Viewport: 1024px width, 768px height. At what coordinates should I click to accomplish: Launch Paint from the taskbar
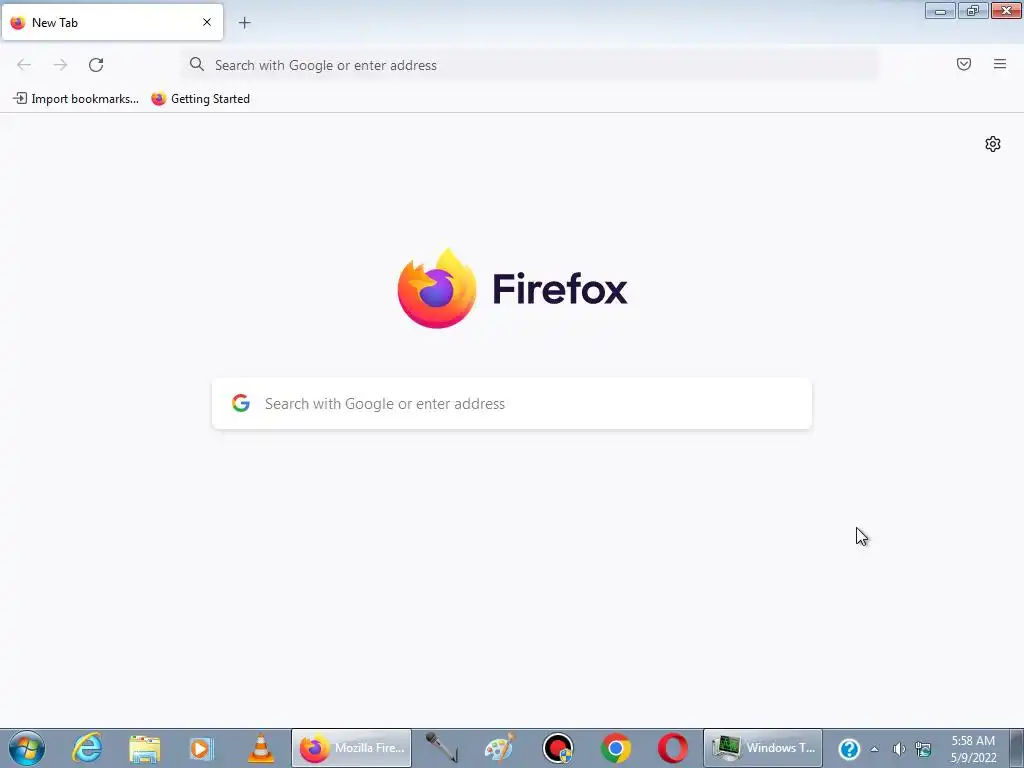(x=500, y=748)
